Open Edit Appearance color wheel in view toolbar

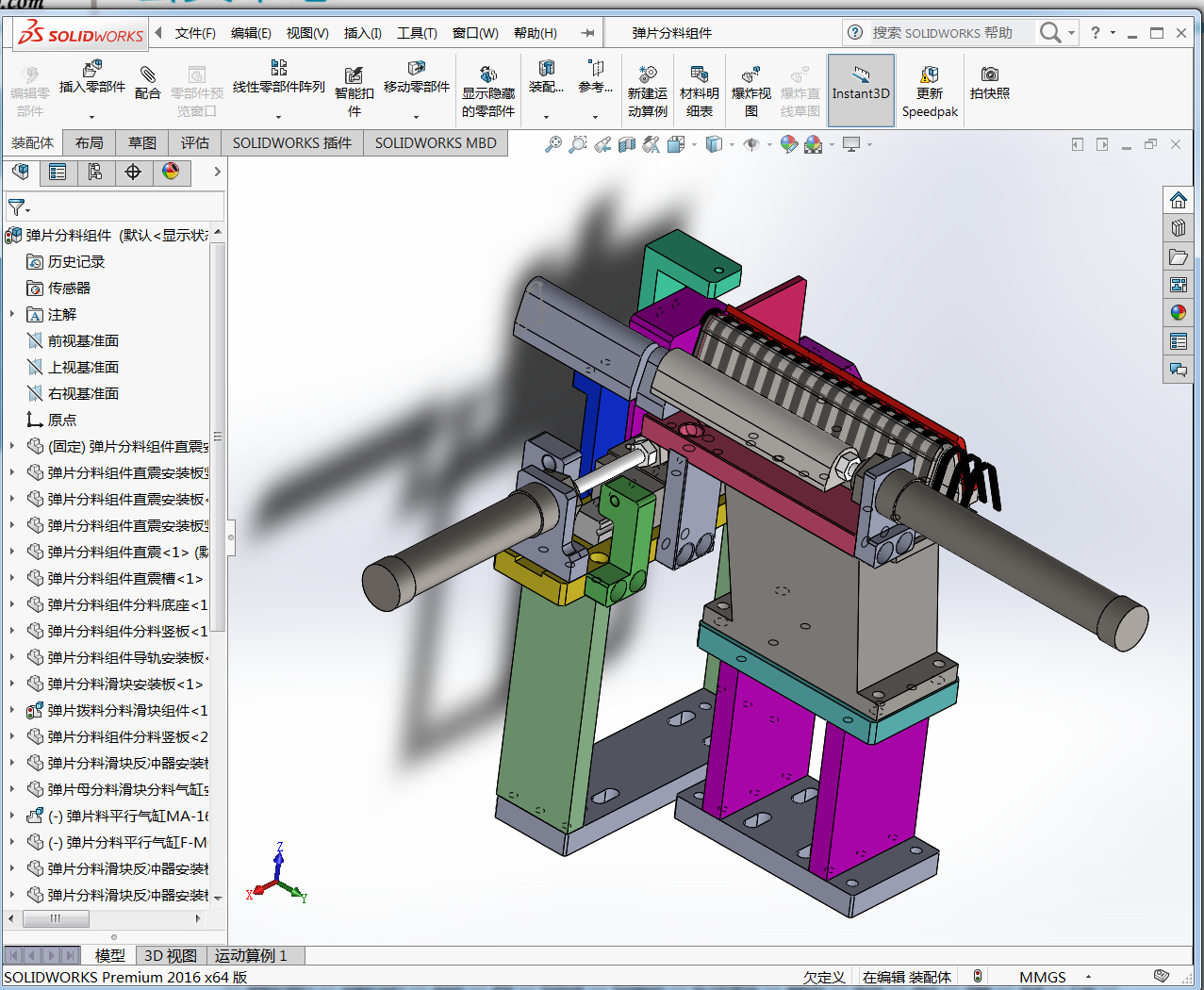pos(789,144)
